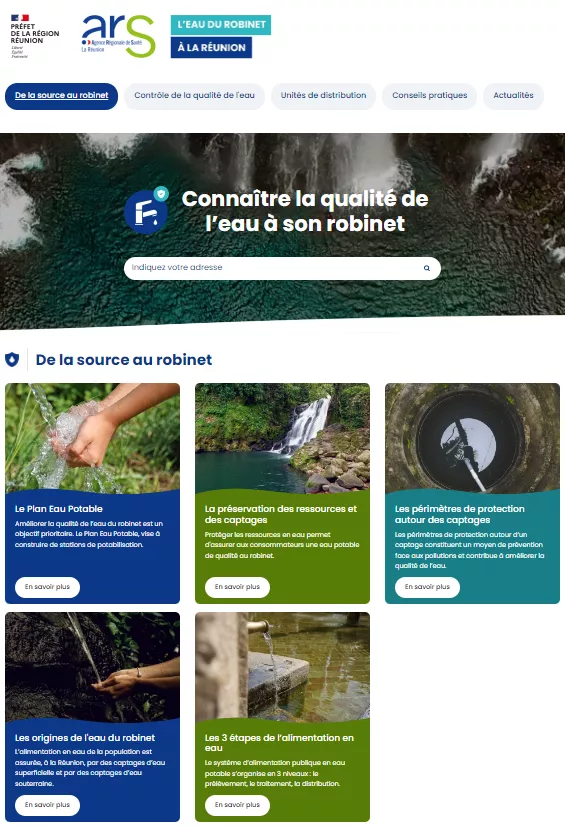Go to Unités de distribution menu

point(323,96)
